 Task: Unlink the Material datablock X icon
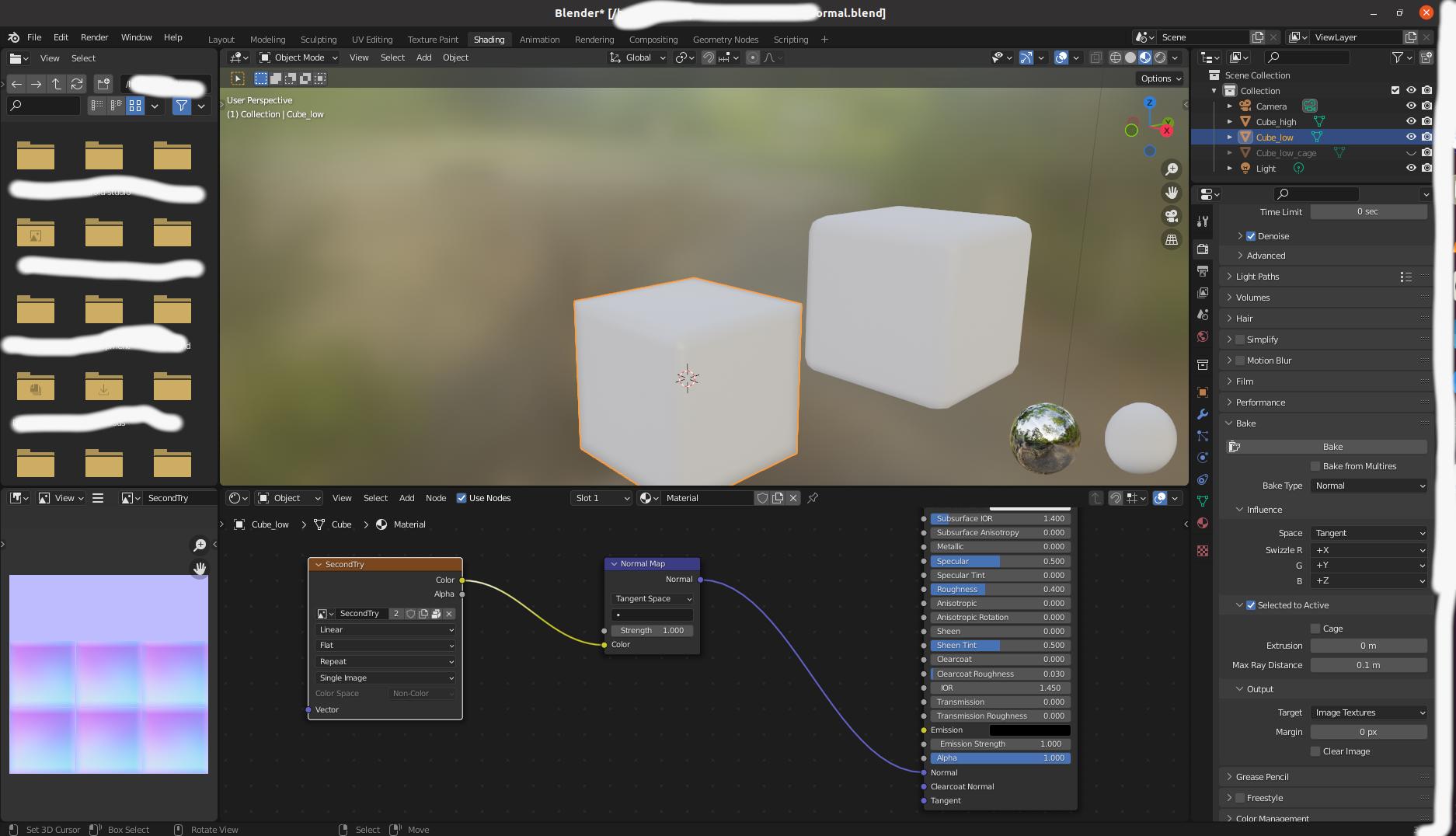(x=792, y=498)
